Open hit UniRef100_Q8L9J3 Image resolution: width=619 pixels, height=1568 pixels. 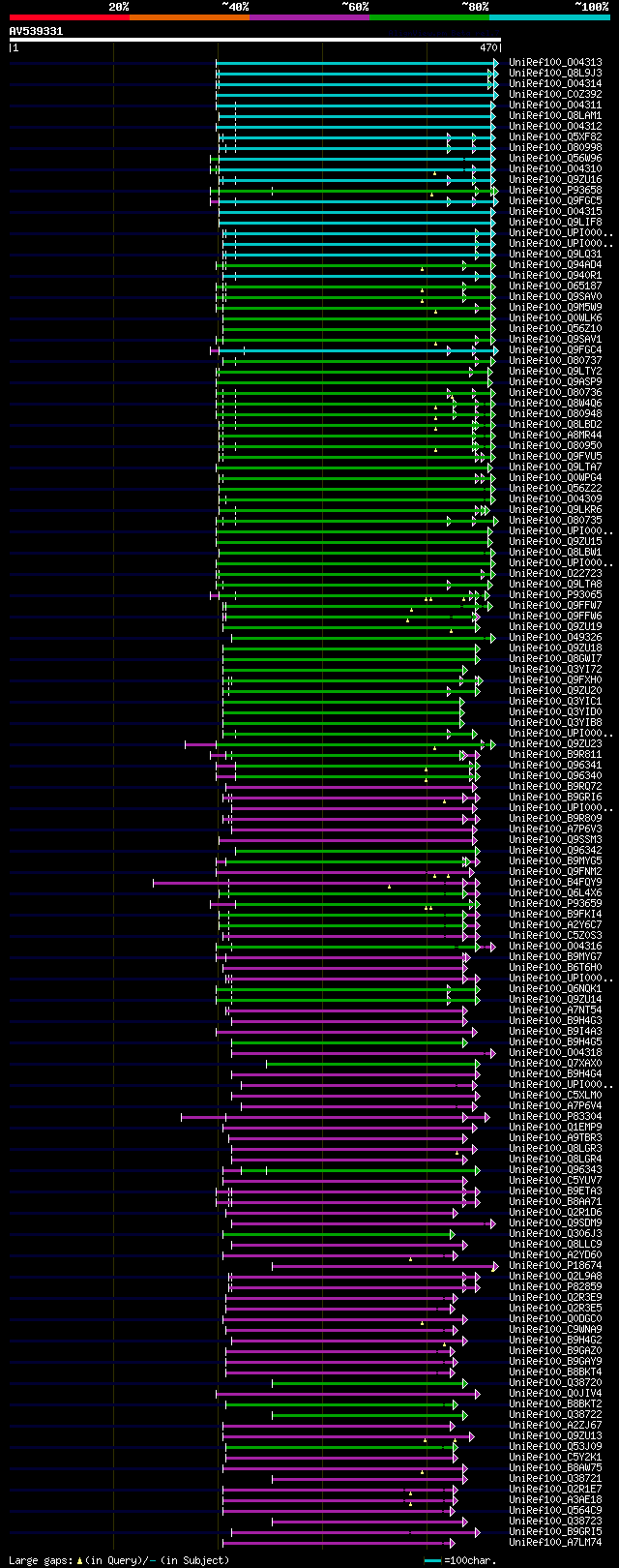click(x=555, y=74)
